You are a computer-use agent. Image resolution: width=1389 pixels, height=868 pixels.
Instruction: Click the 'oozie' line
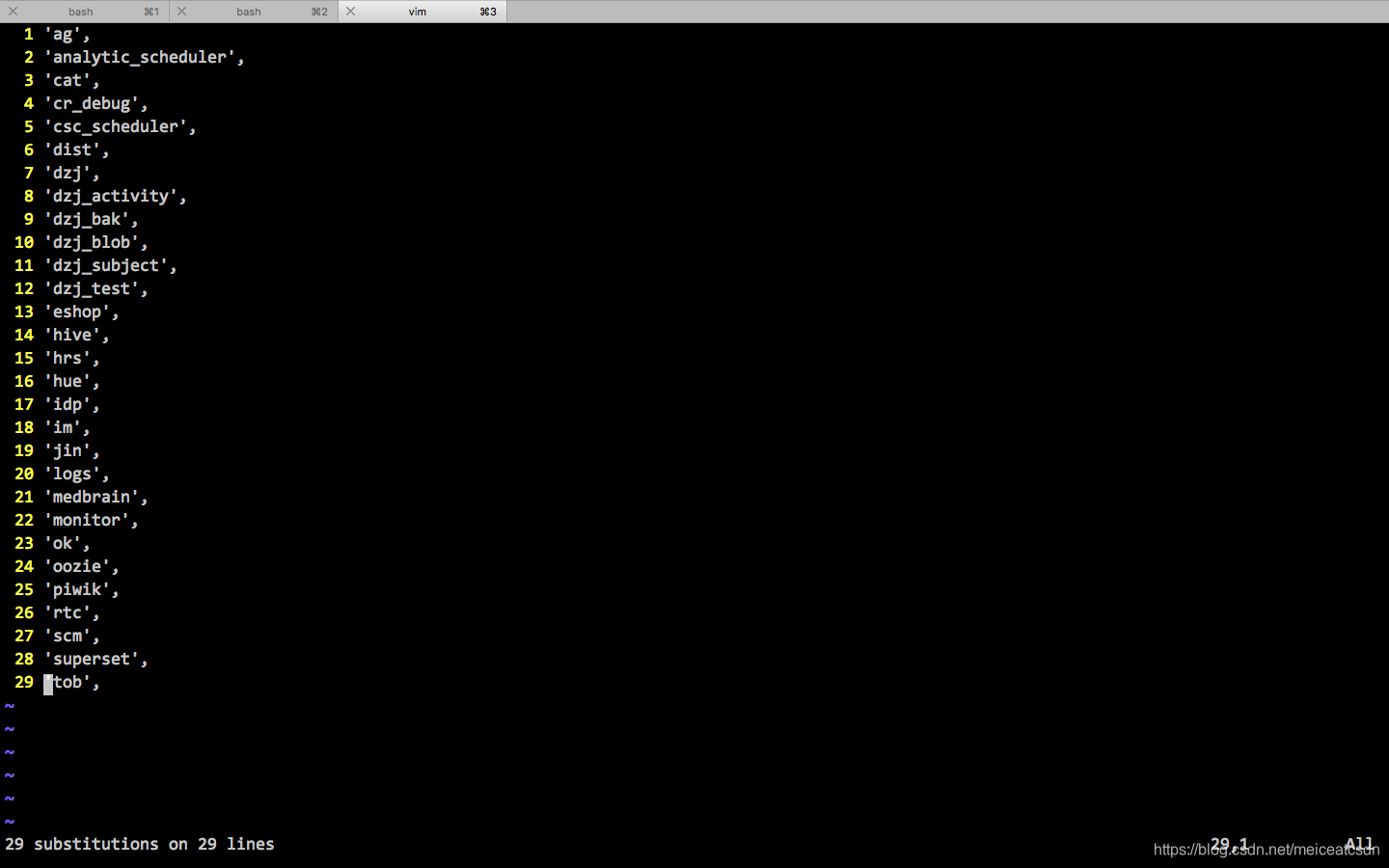click(81, 567)
